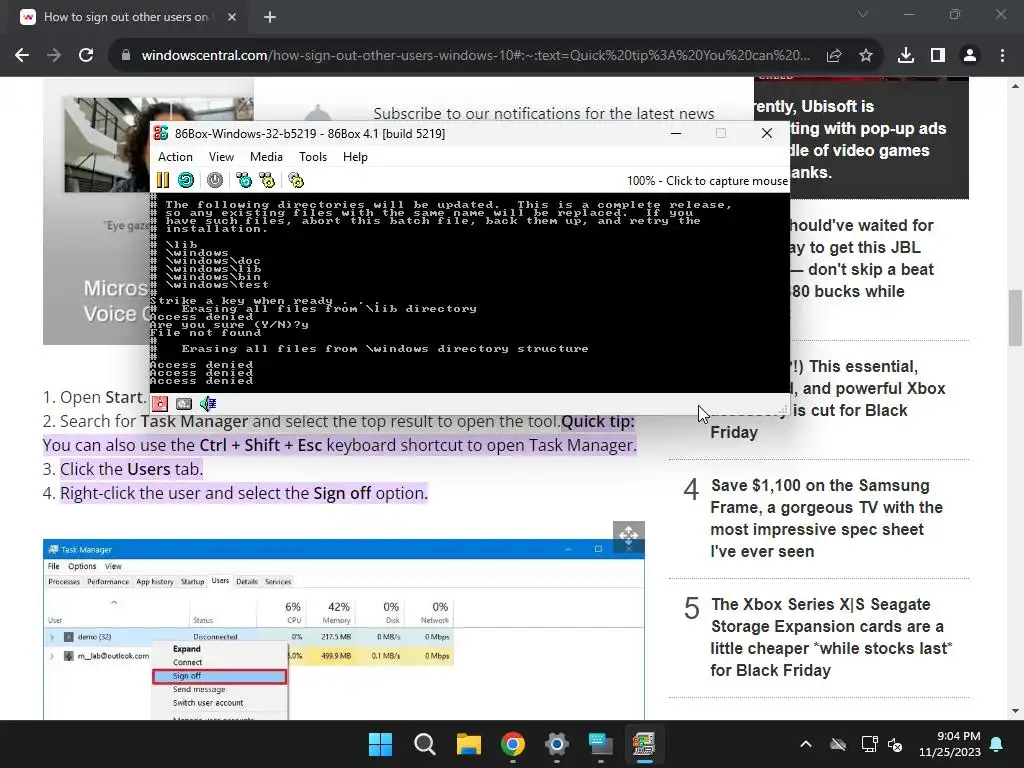Viewport: 1024px width, 768px height.
Task: Click the floppy drive status icon
Action: pos(160,404)
